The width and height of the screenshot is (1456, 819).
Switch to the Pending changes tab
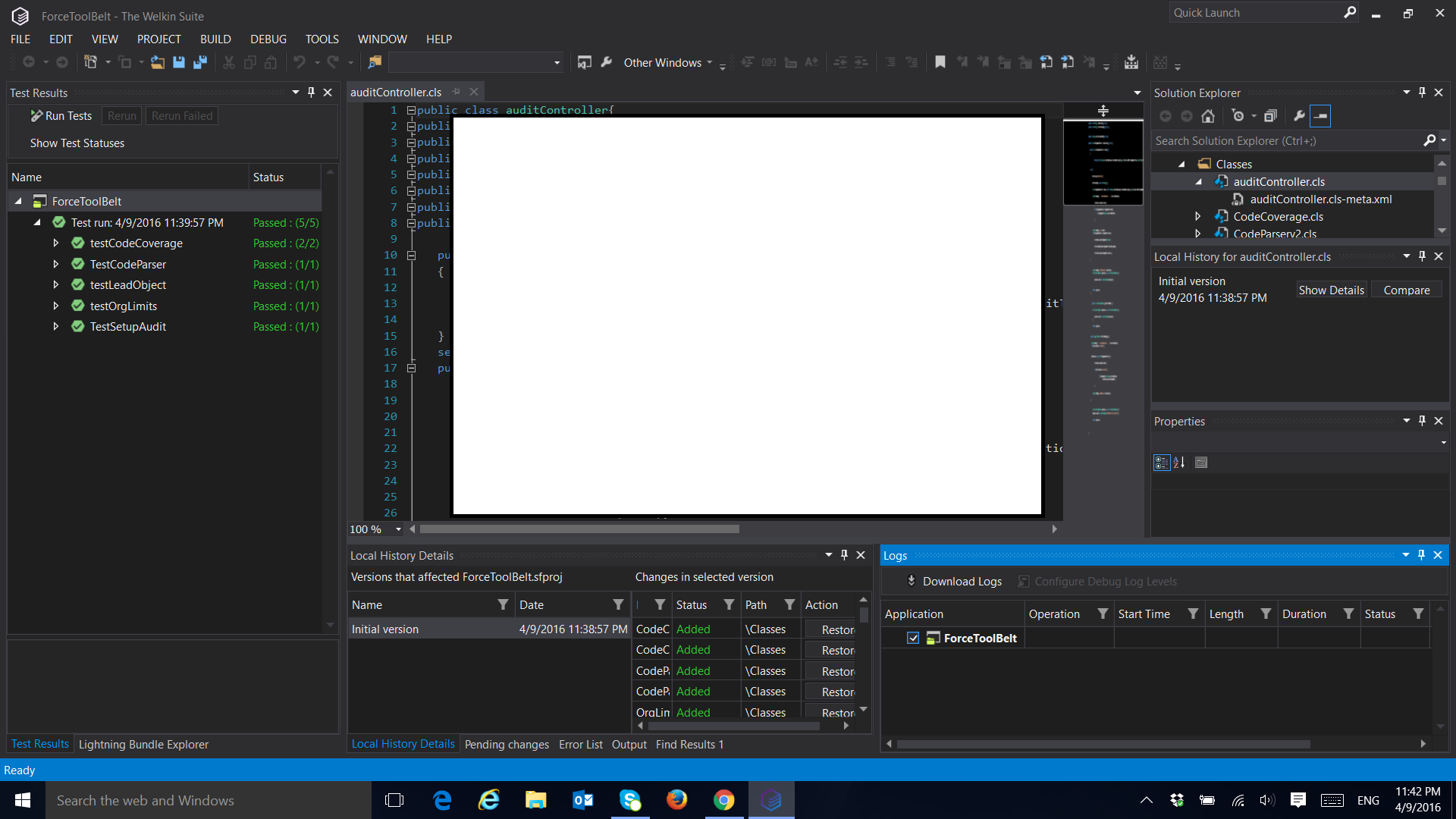click(507, 745)
